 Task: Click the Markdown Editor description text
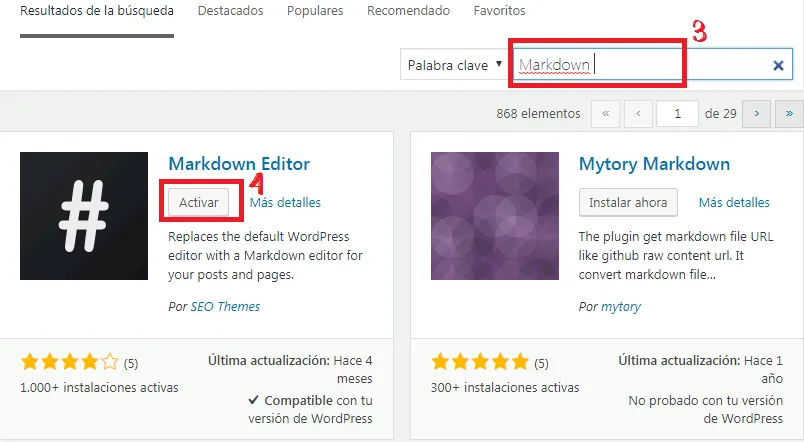[x=265, y=255]
